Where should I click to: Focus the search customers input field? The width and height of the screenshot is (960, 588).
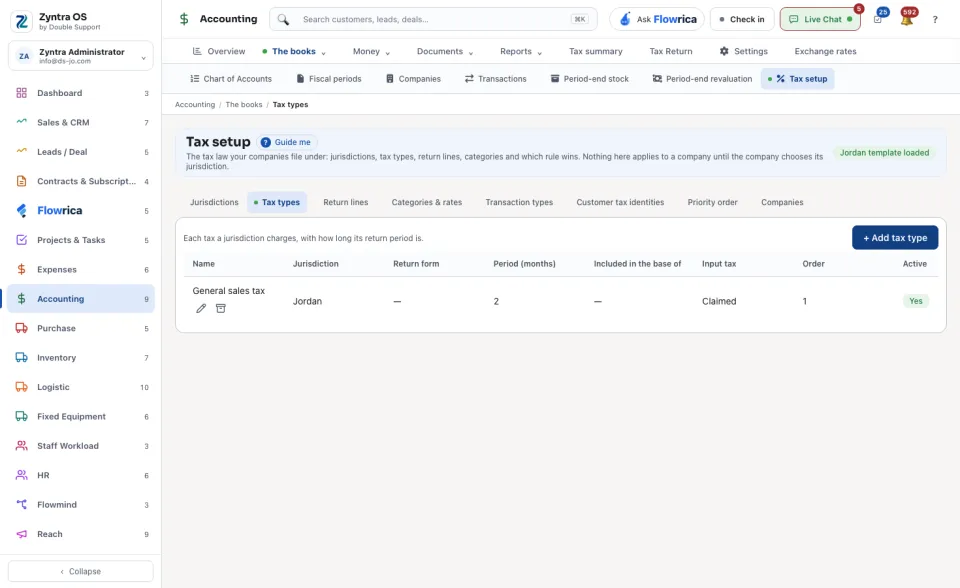tap(433, 20)
